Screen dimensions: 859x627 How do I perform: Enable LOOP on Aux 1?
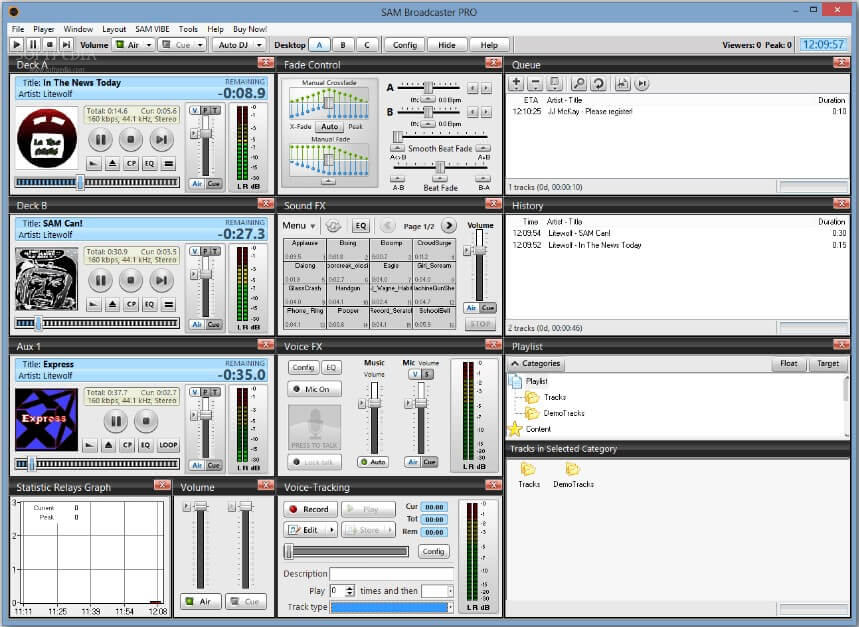tap(168, 445)
